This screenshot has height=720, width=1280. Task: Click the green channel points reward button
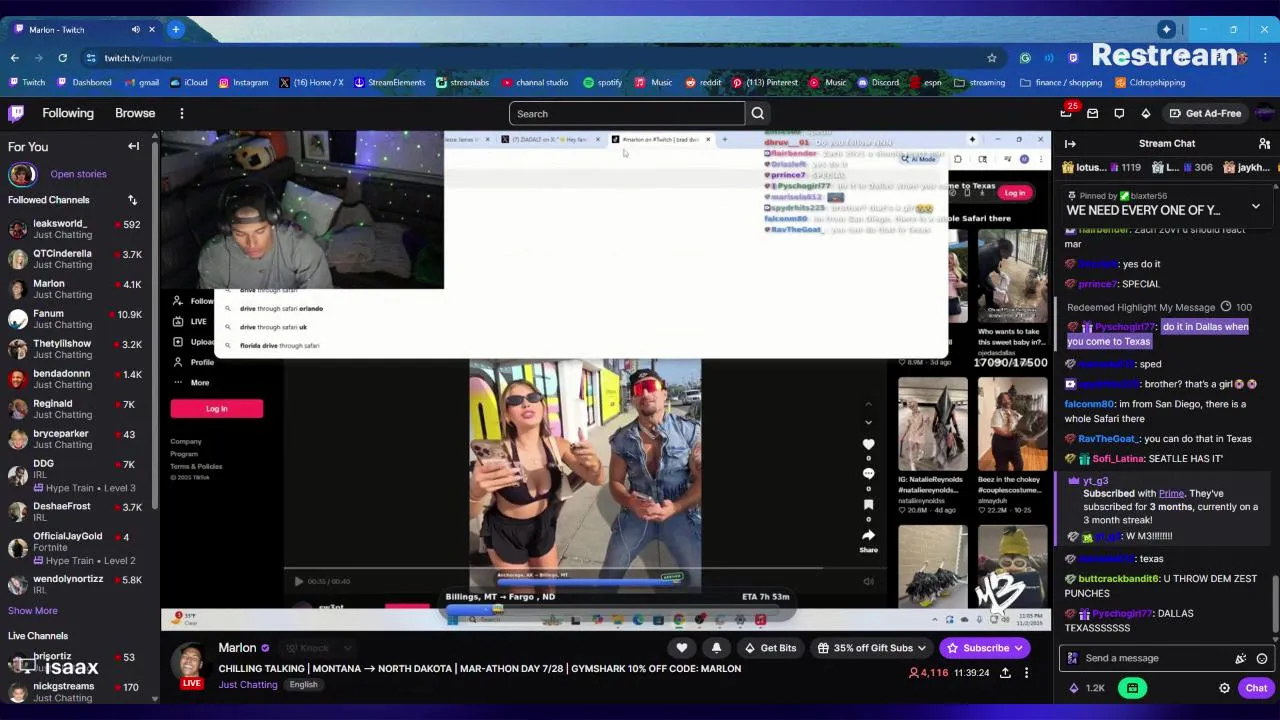pyautogui.click(x=1132, y=688)
